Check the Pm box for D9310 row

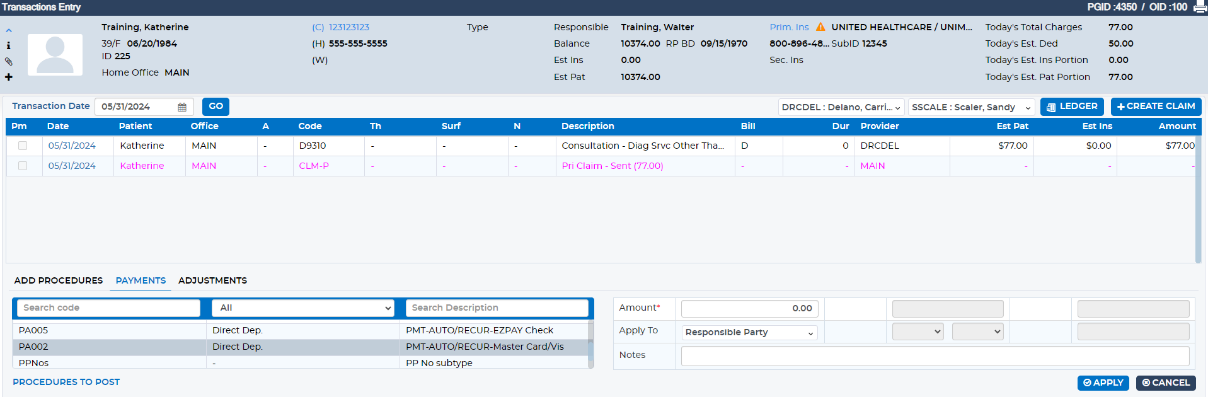23,145
